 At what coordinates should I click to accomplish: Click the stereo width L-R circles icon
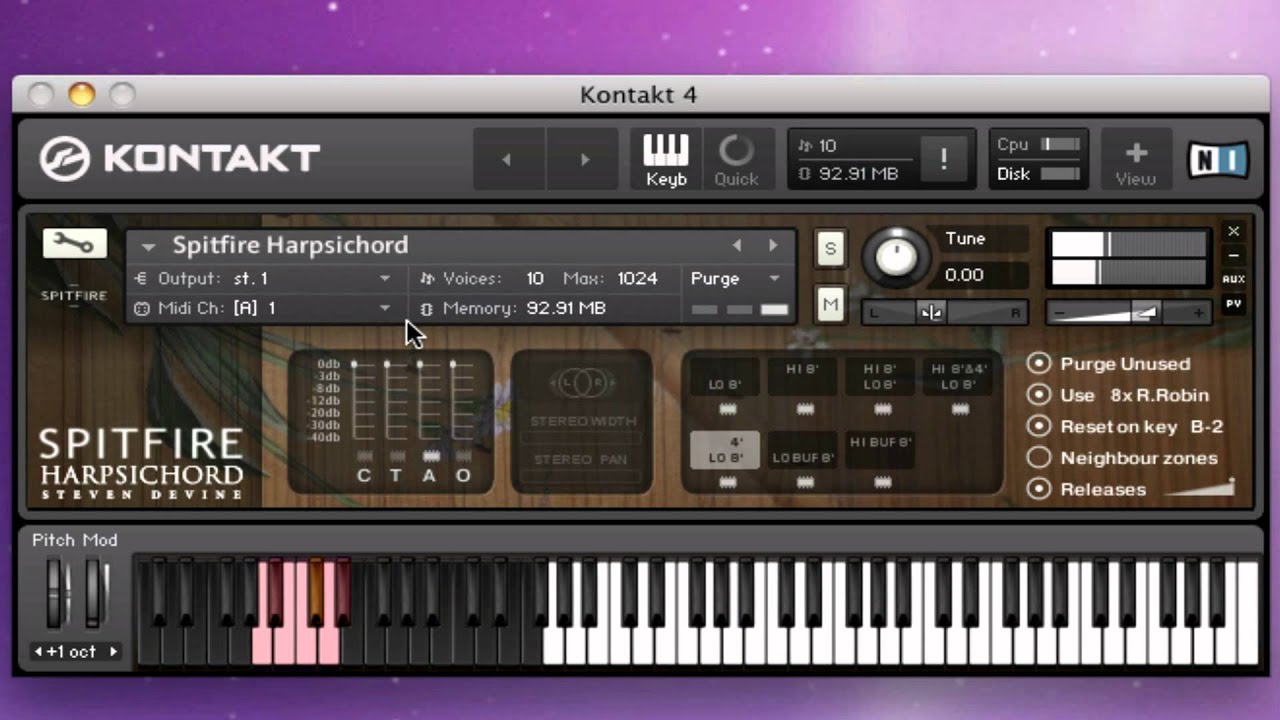point(581,383)
